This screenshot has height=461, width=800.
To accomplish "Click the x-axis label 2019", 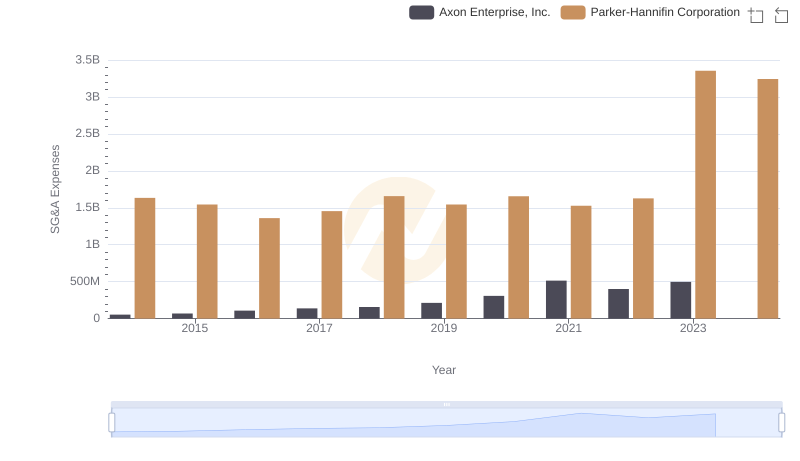I will click(x=443, y=328).
